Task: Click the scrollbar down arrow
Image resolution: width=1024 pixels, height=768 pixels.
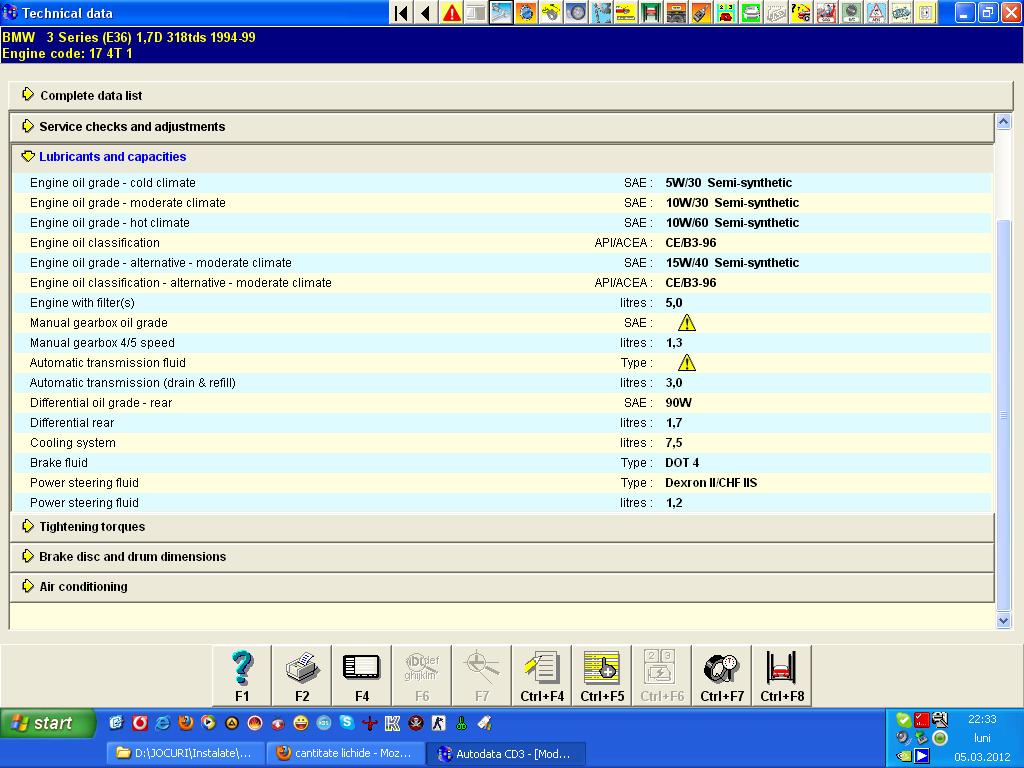Action: (x=1004, y=621)
